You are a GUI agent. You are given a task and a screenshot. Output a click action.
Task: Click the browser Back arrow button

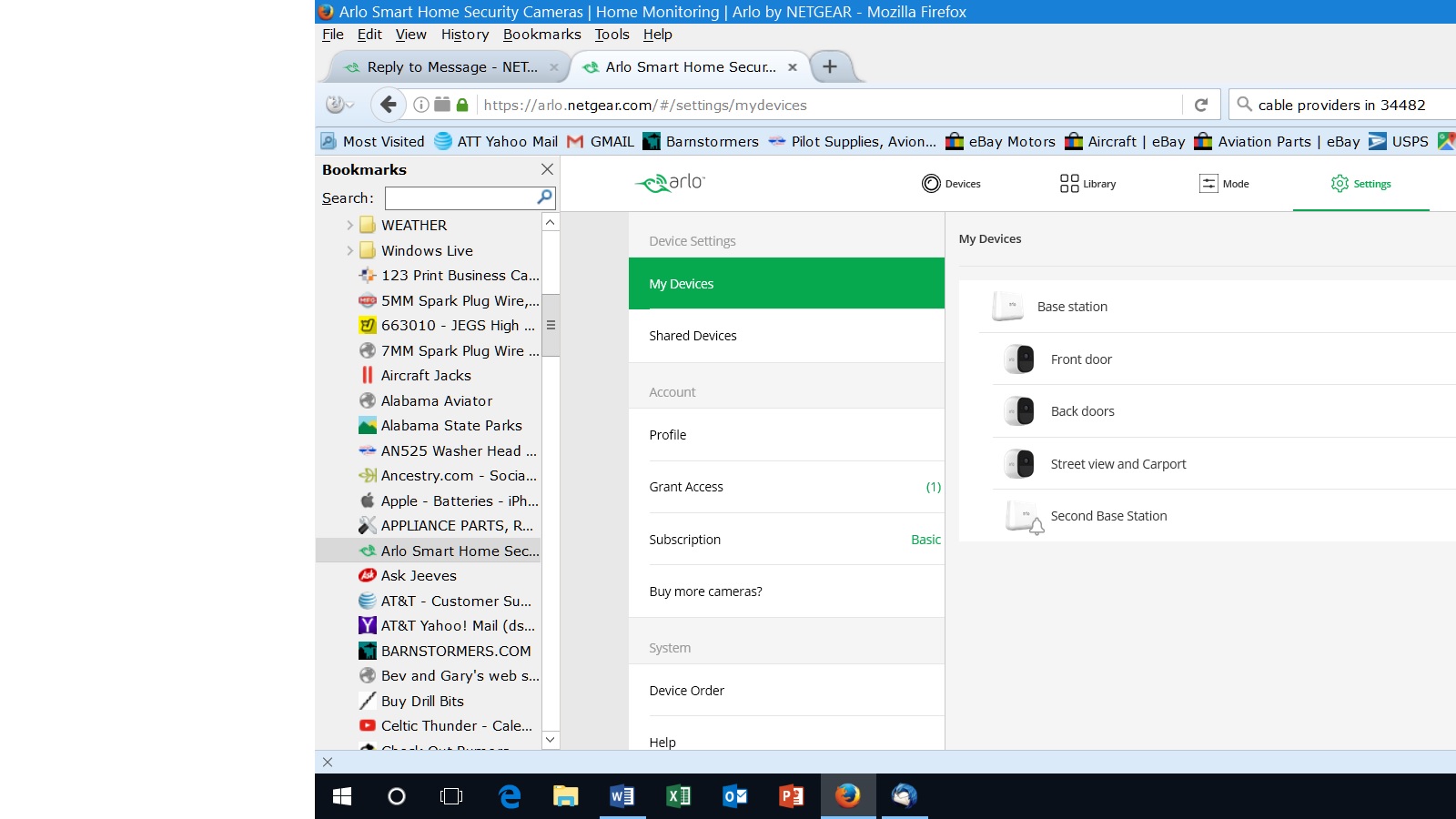tap(389, 105)
